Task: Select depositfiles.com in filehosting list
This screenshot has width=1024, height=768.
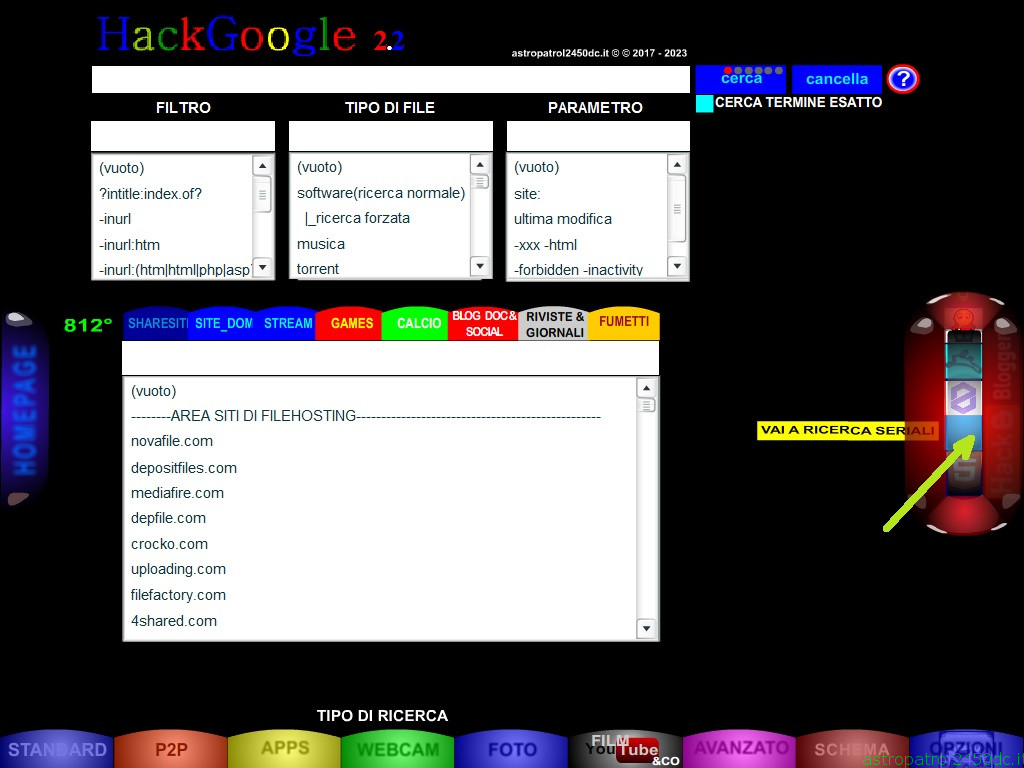Action: coord(184,468)
